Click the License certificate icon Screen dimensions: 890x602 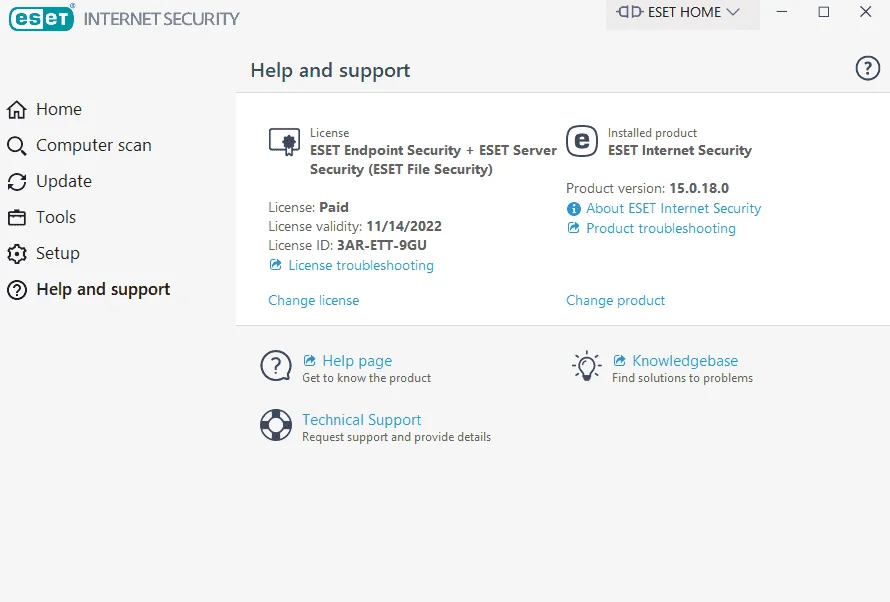[x=284, y=142]
